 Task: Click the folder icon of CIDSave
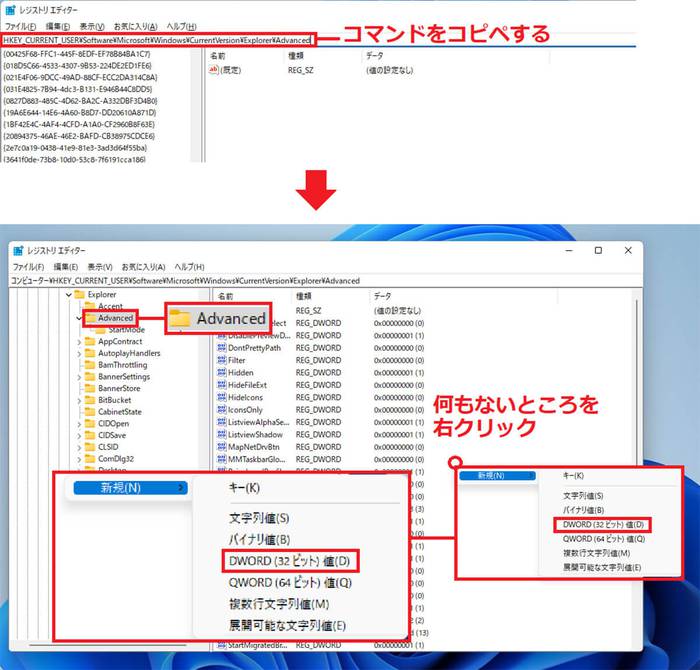90,435
